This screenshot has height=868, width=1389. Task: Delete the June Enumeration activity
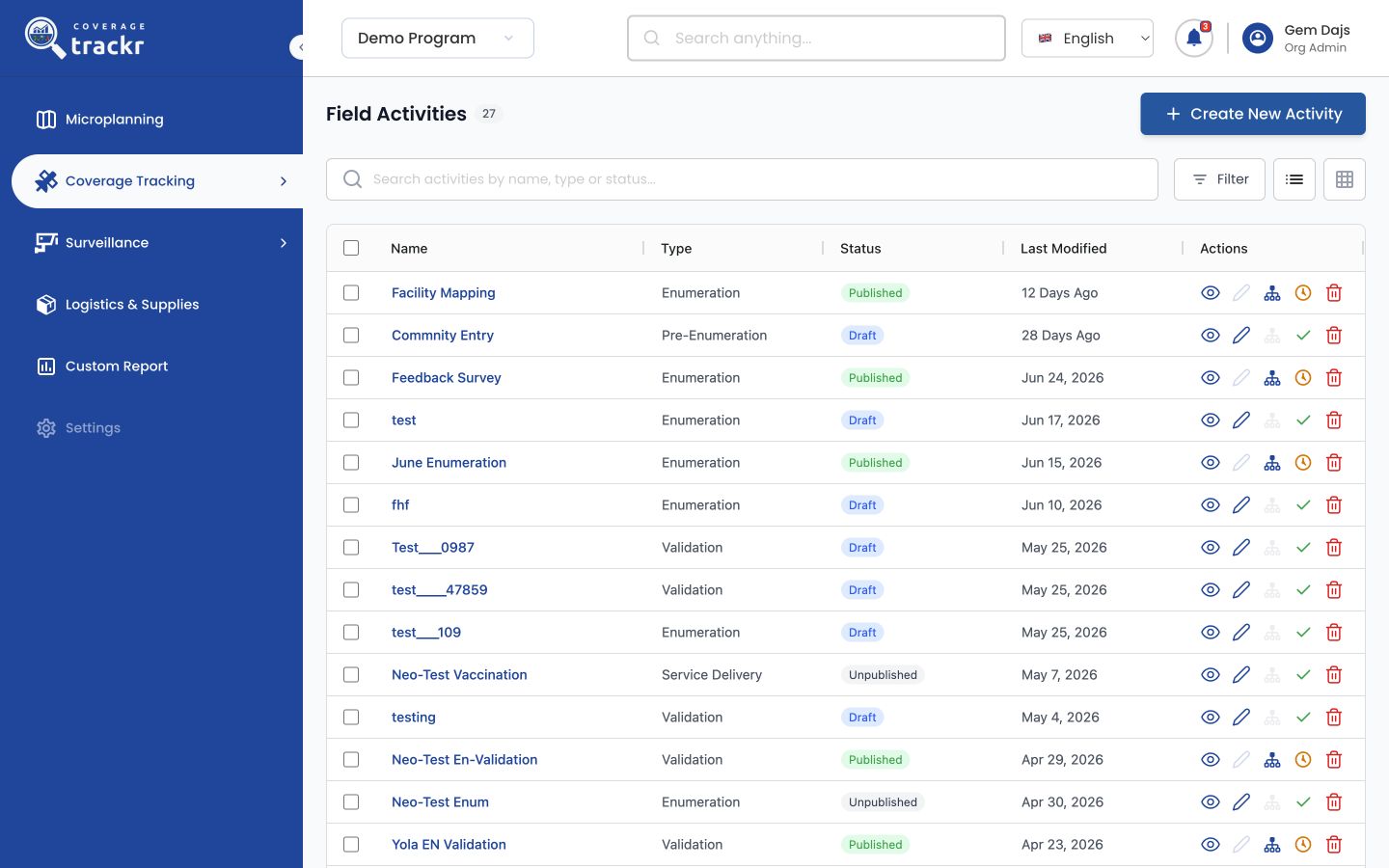click(1334, 463)
